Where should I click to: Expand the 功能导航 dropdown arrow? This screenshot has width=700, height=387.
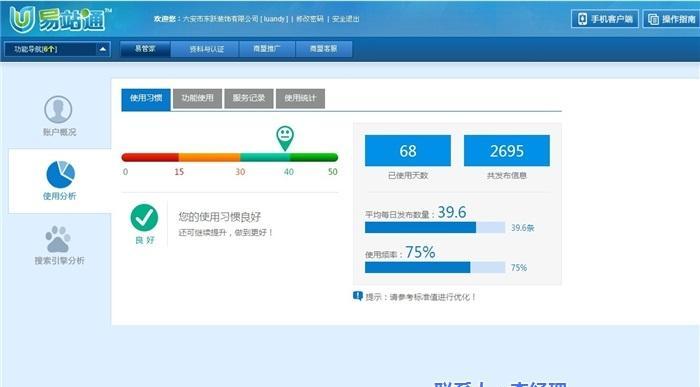103,49
